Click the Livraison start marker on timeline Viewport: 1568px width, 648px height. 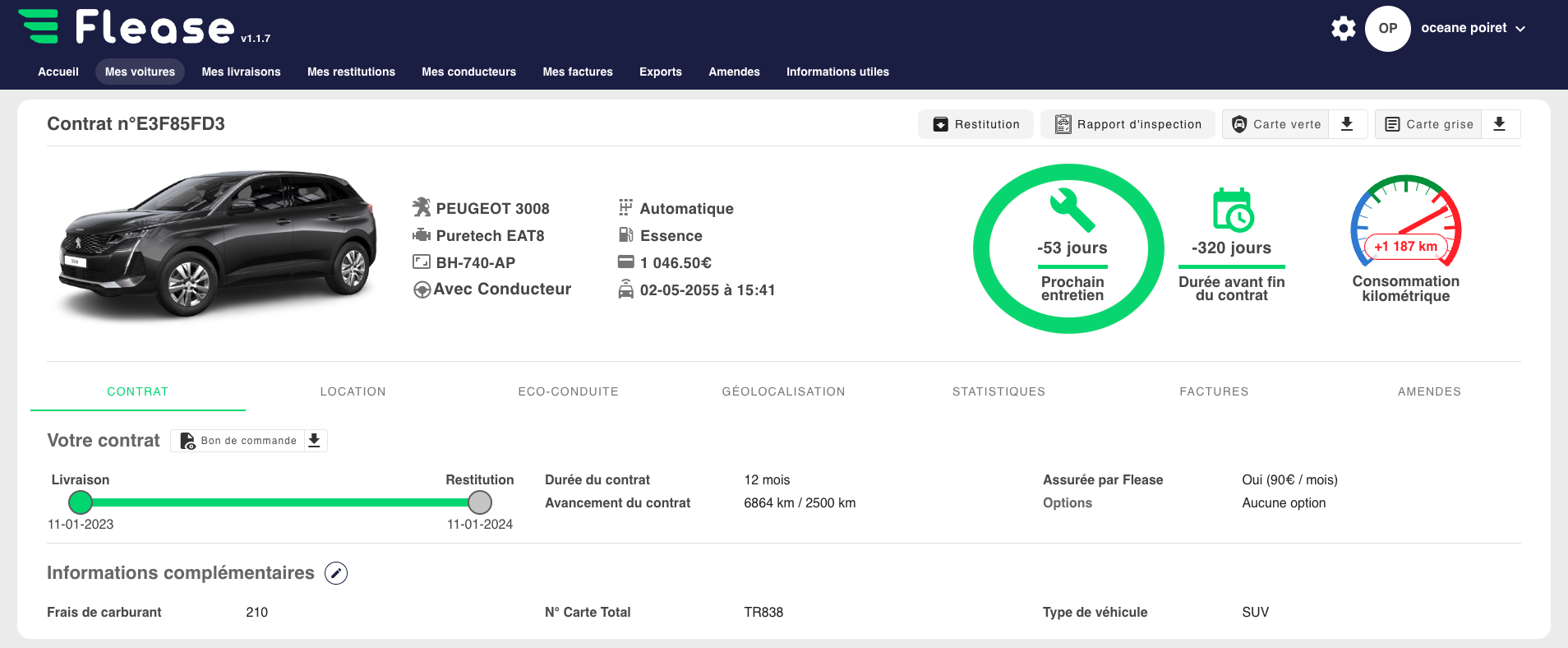tap(81, 502)
